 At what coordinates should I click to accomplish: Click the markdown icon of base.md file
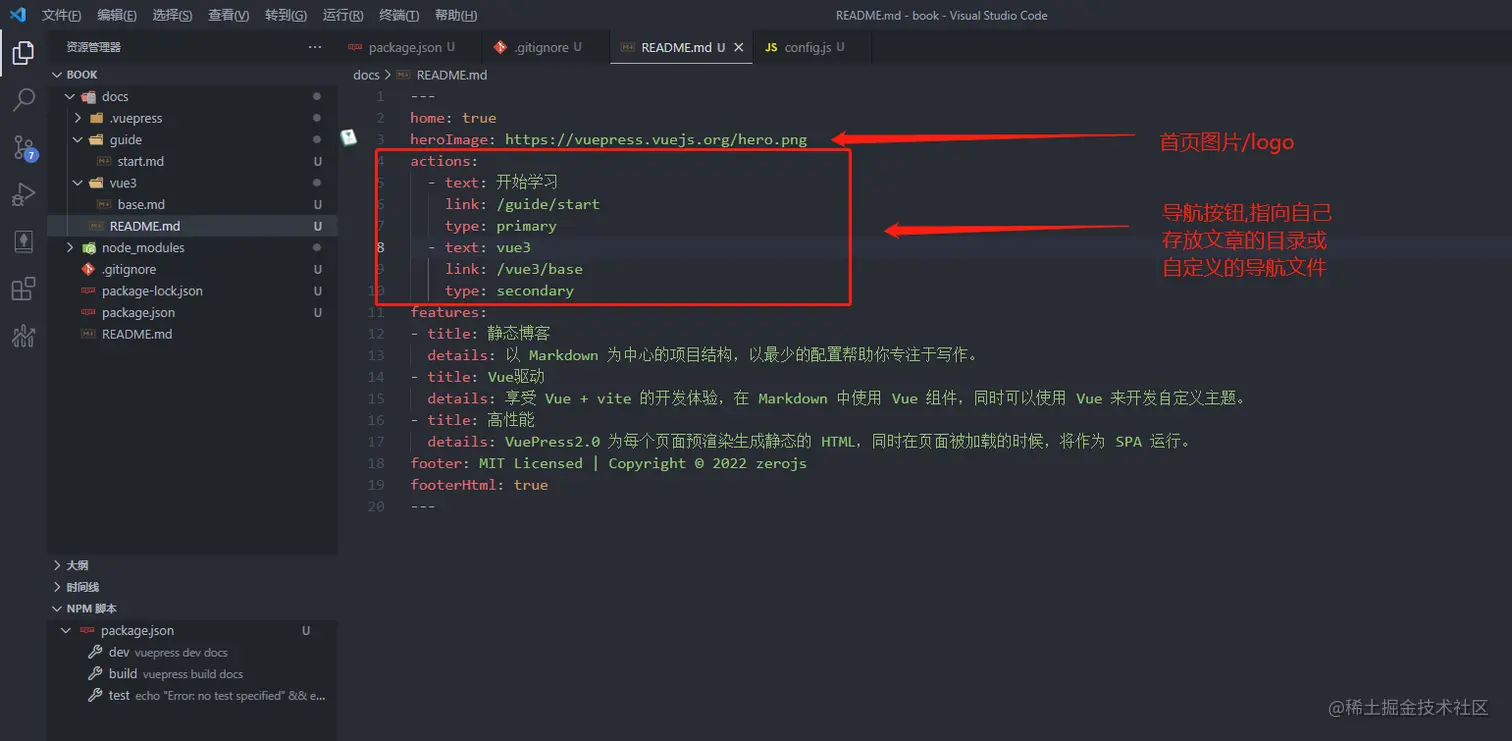[x=104, y=204]
